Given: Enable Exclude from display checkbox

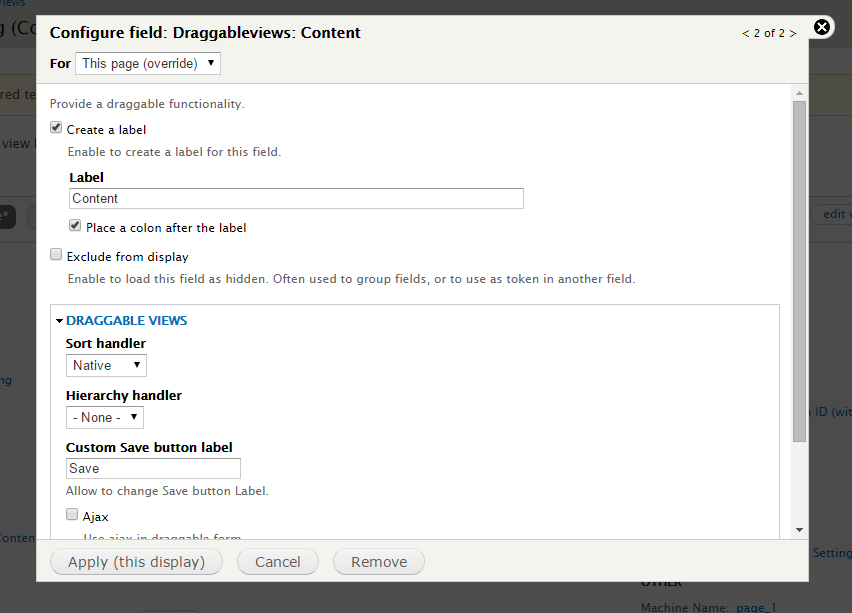Looking at the screenshot, I should 56,254.
